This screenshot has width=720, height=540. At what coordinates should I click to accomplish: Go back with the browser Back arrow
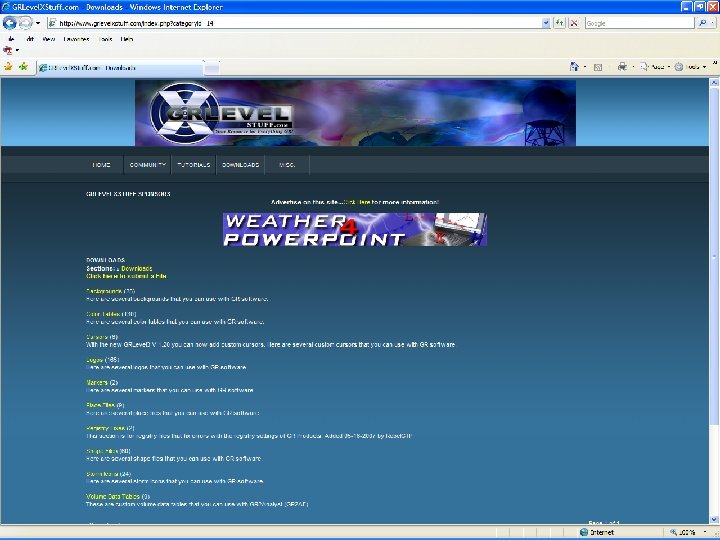(x=10, y=22)
